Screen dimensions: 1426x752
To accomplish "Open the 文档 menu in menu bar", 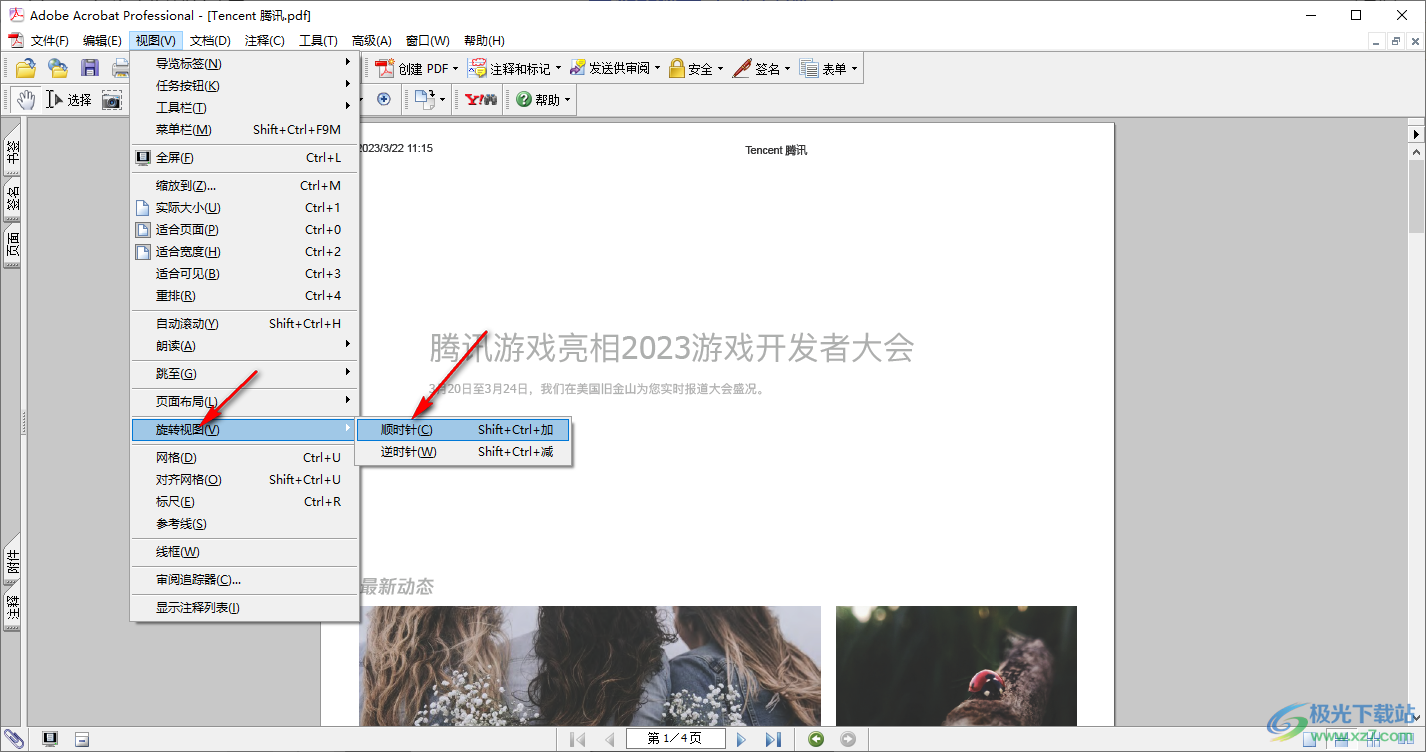I will pyautogui.click(x=210, y=41).
